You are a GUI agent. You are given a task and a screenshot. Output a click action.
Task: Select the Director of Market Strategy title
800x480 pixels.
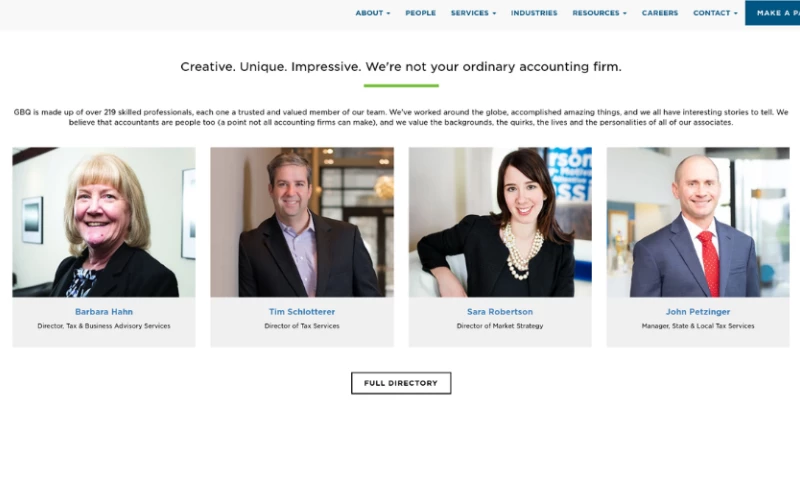click(500, 326)
